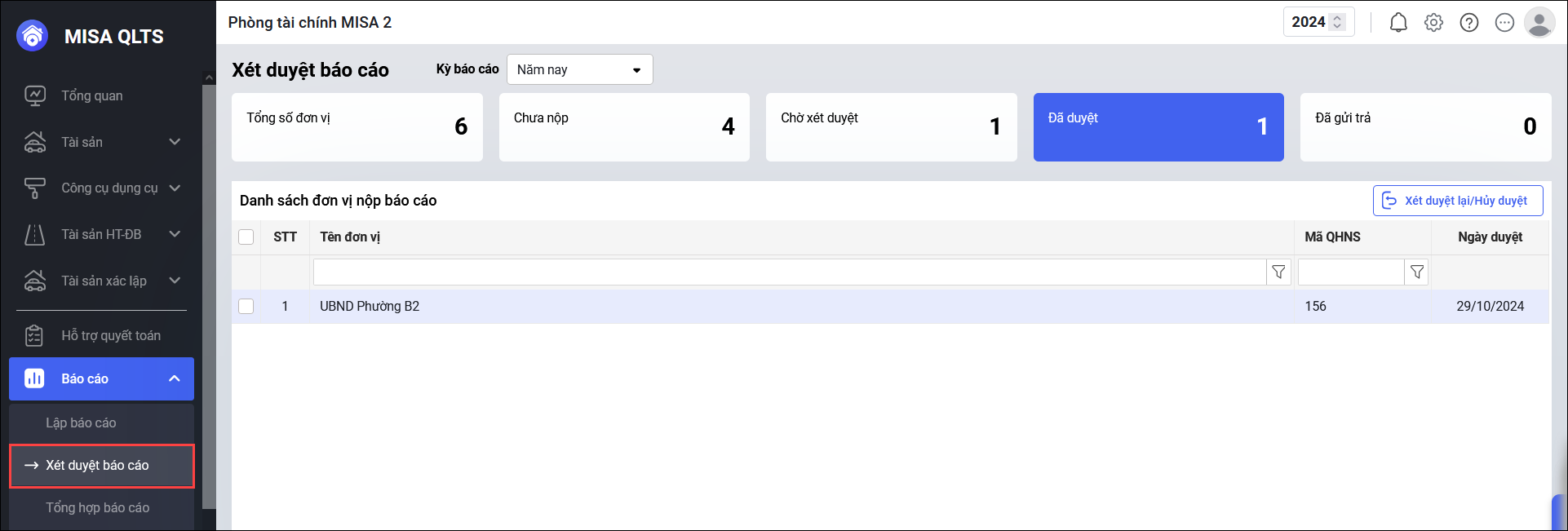Go to Tổng quan in sidebar
1568x531 pixels.
click(x=91, y=96)
